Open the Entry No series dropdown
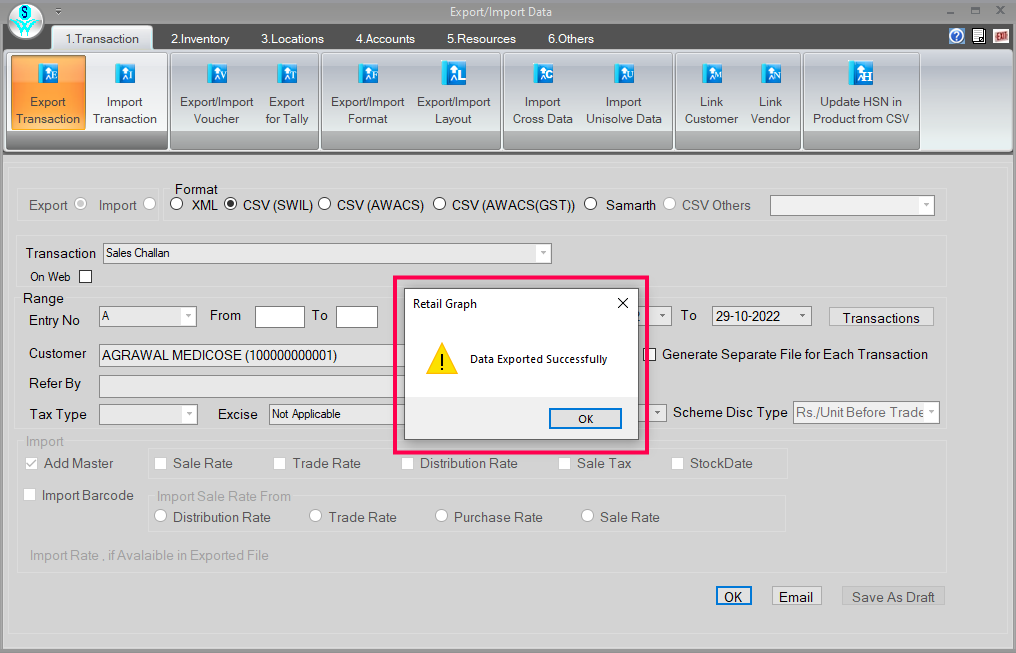 tap(188, 316)
